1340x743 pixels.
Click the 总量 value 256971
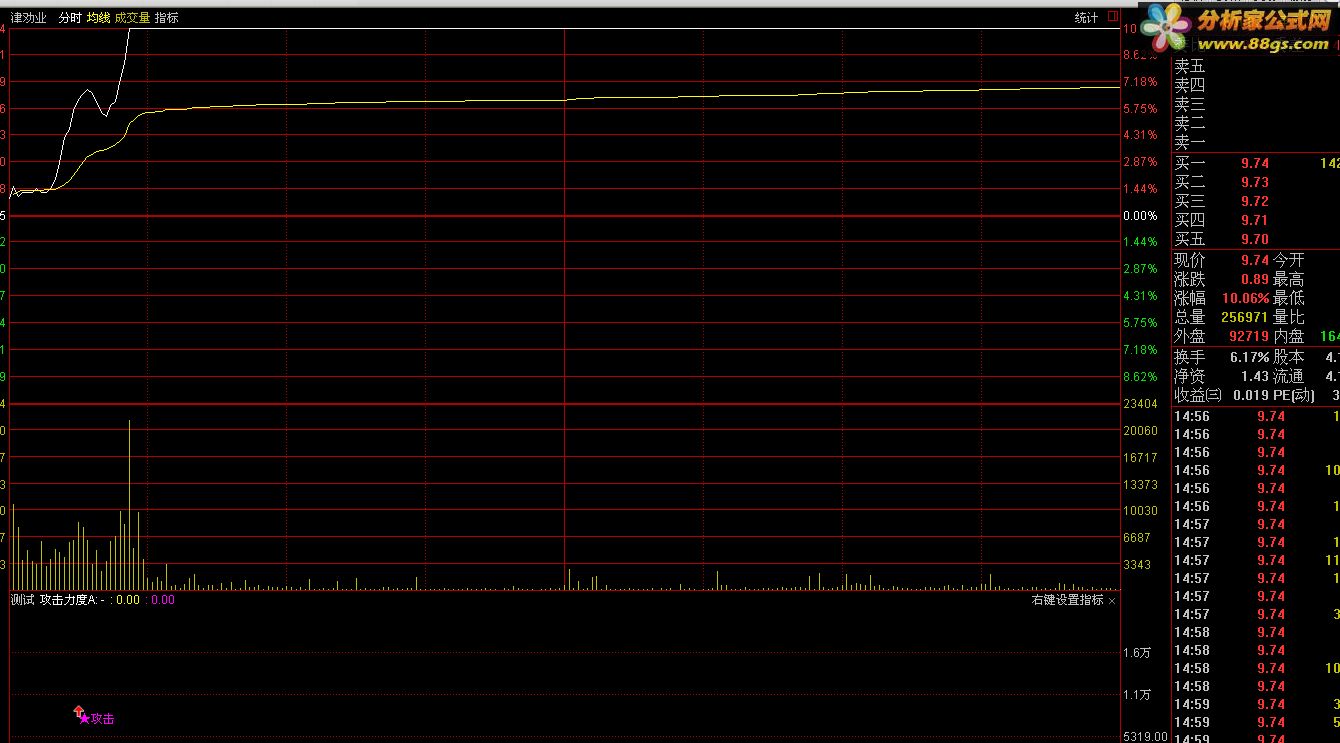tap(1245, 317)
